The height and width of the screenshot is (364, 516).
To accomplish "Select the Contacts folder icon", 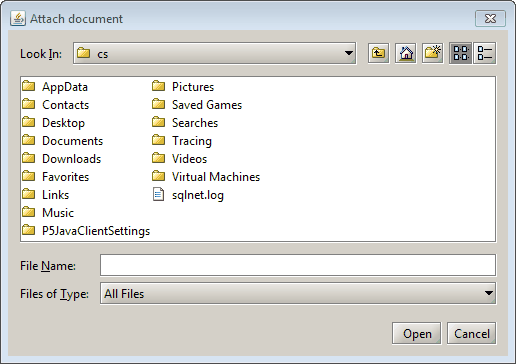I will pos(29,104).
